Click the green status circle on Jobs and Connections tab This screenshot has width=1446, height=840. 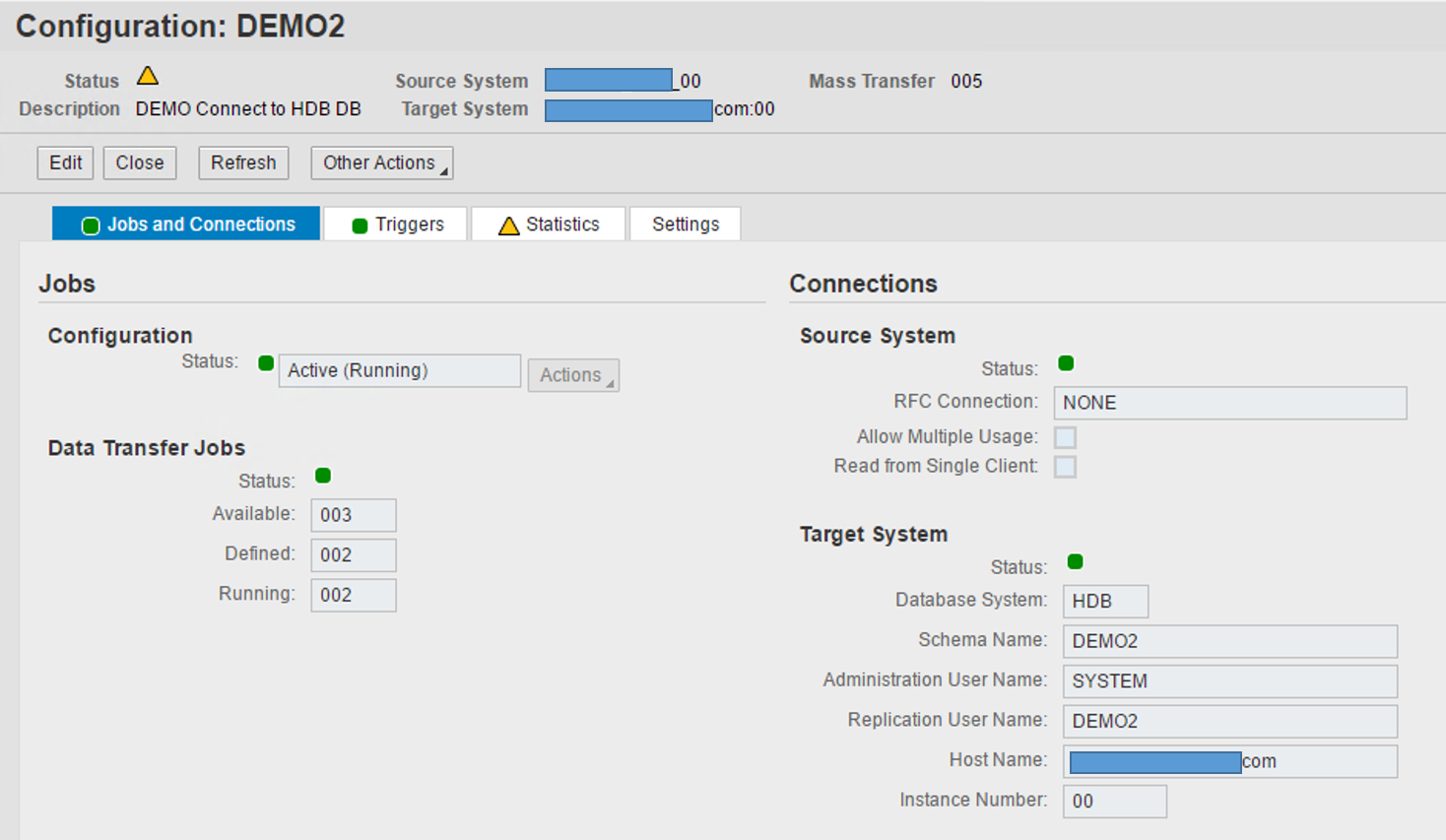click(x=90, y=225)
